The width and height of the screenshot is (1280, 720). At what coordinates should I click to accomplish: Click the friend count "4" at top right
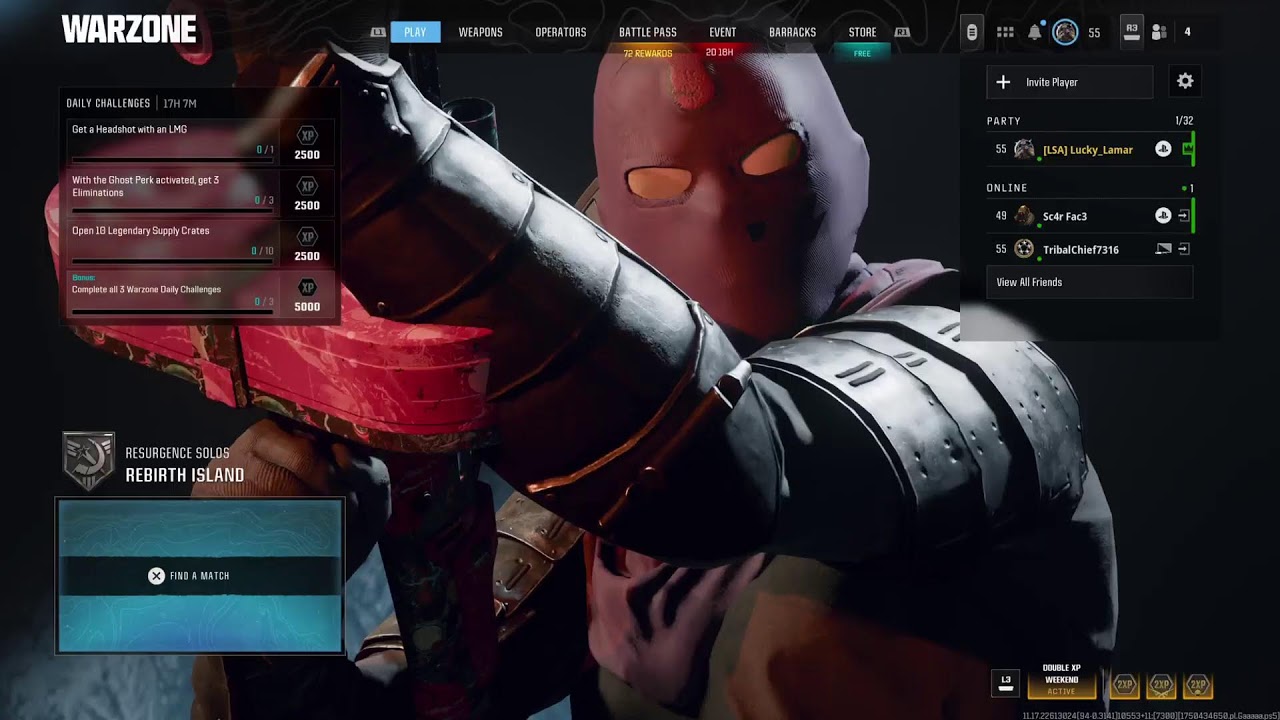point(1187,32)
